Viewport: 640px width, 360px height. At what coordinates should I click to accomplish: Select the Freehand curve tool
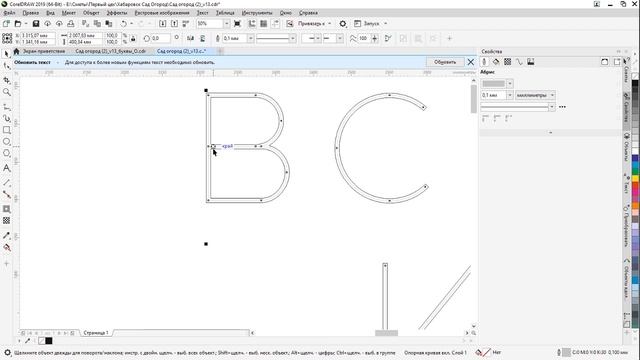click(x=7, y=107)
